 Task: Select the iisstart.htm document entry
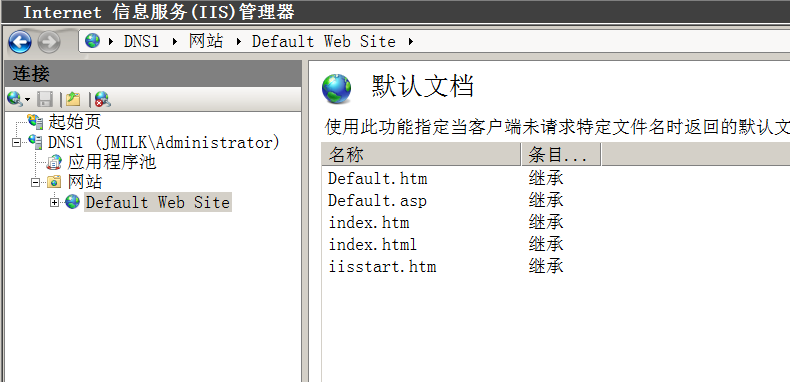[382, 266]
